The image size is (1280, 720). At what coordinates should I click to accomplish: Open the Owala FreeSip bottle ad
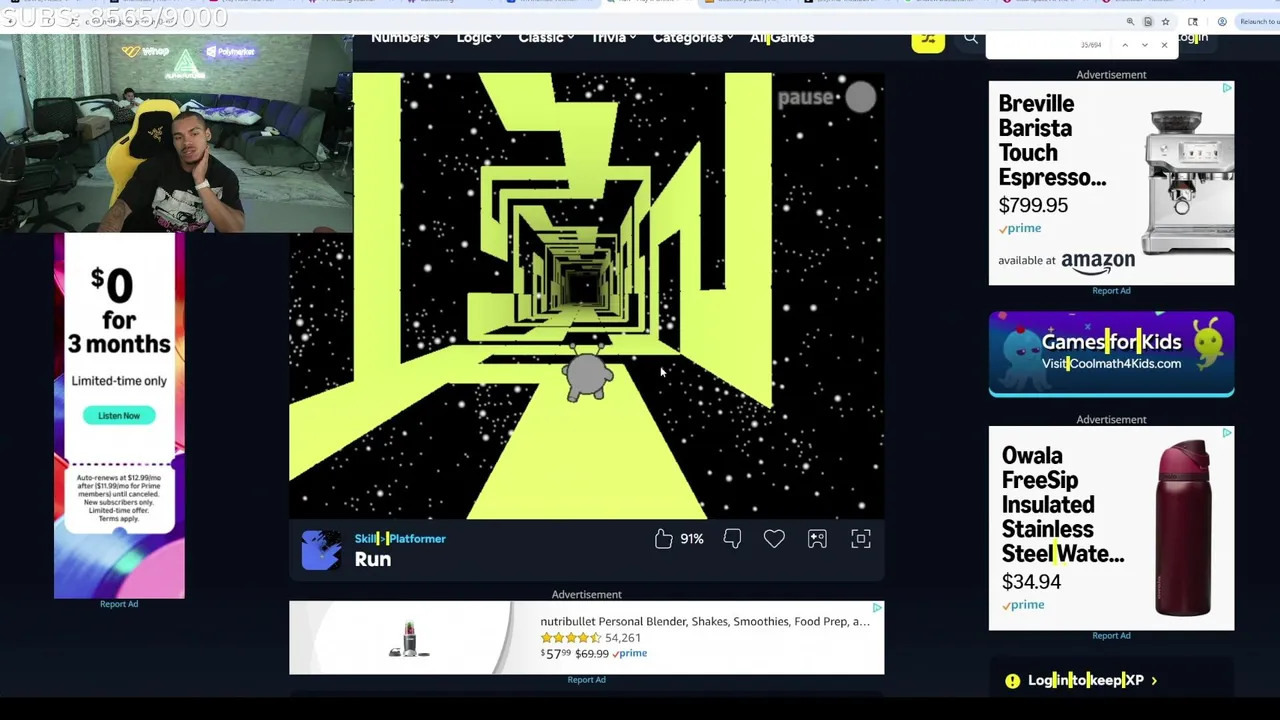point(1111,528)
